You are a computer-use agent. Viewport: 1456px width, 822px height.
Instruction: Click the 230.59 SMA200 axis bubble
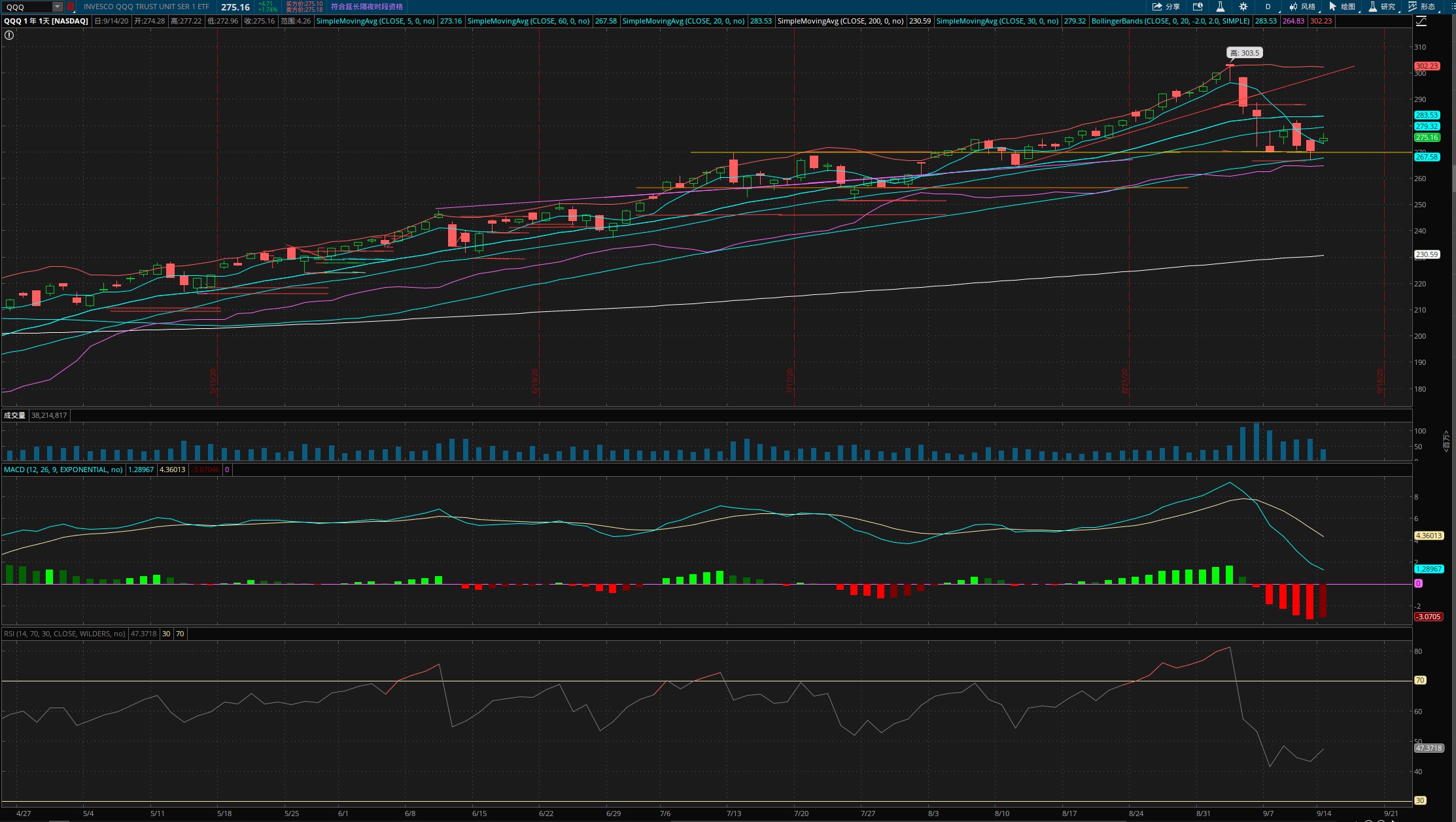(1427, 254)
